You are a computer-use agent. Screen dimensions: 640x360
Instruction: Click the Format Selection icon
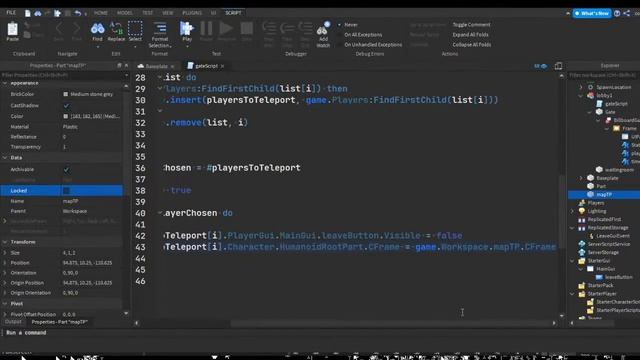tap(160, 28)
